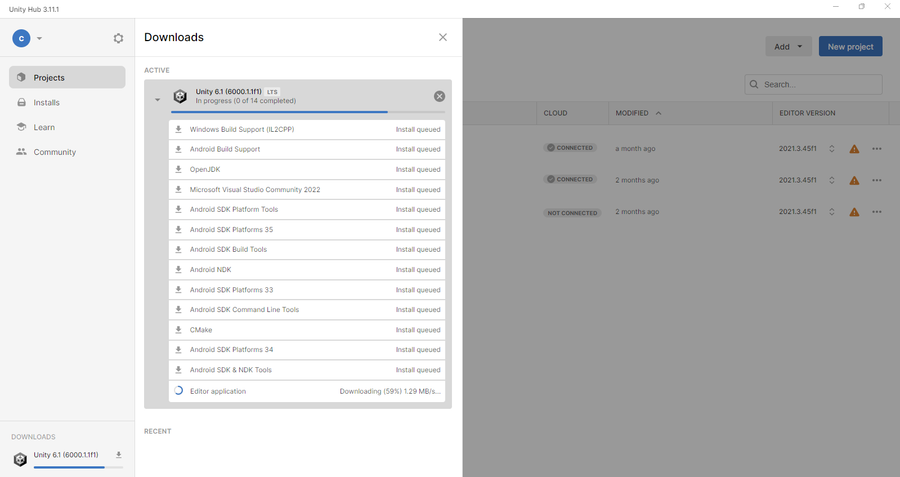This screenshot has height=477, width=900.
Task: Select the Microsoft Visual Studio Community 2022 label
Action: [255, 189]
